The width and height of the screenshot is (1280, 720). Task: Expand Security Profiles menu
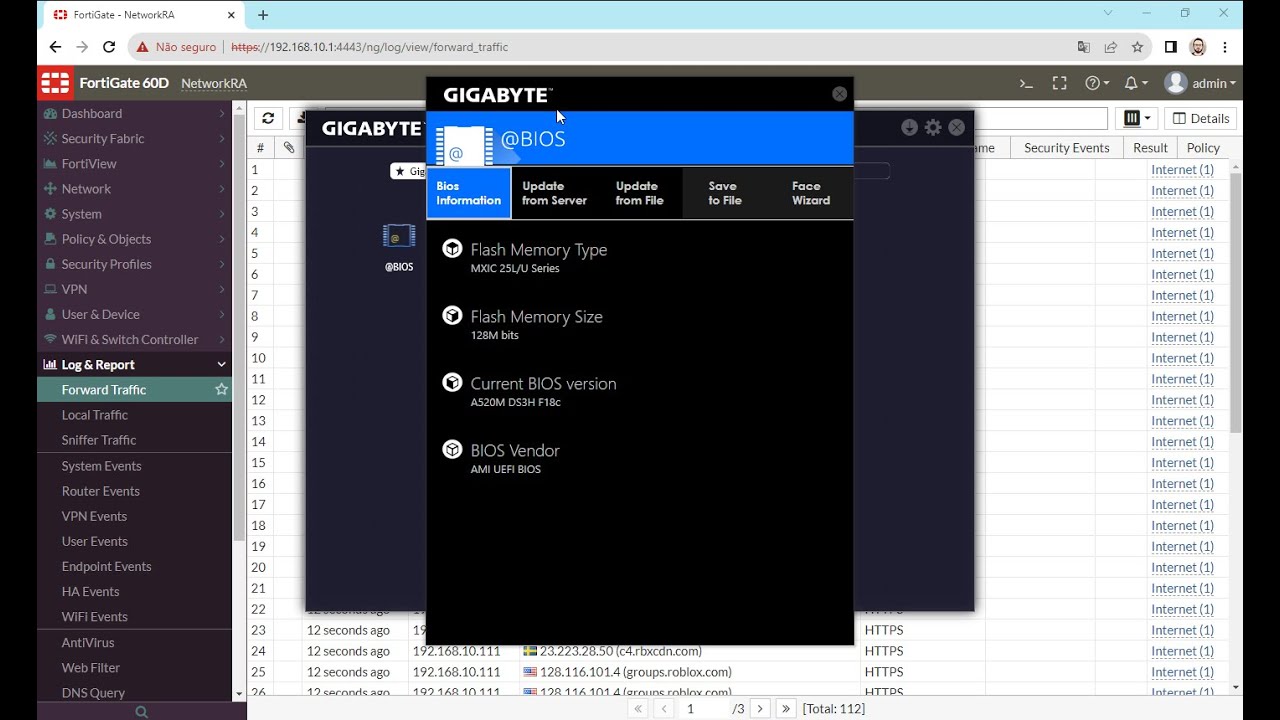[x=134, y=263]
